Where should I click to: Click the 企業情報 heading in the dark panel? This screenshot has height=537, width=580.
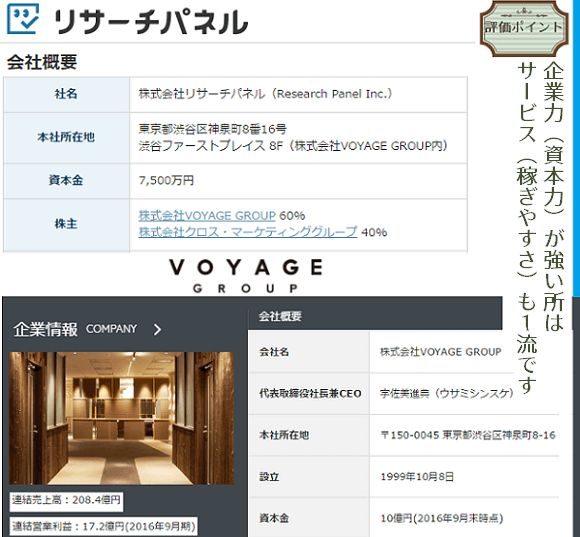pyautogui.click(x=45, y=329)
